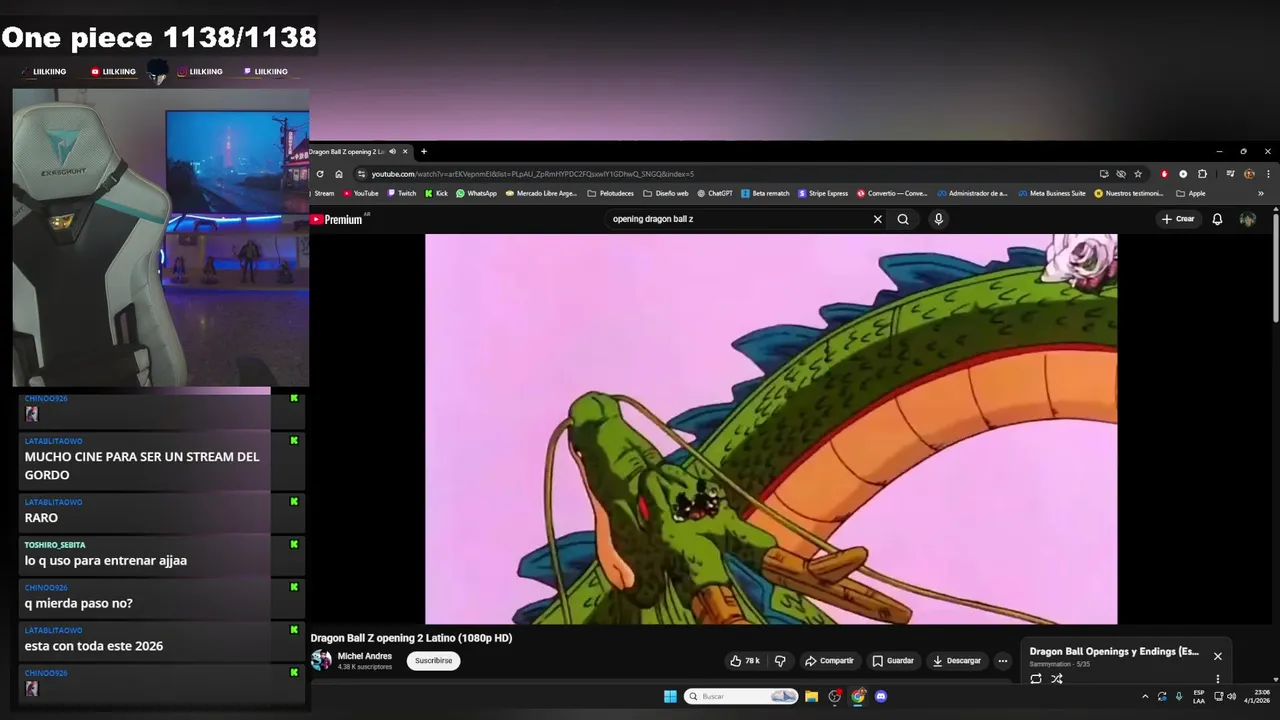The width and height of the screenshot is (1280, 720).
Task: Click Guardar to save the video
Action: (893, 661)
